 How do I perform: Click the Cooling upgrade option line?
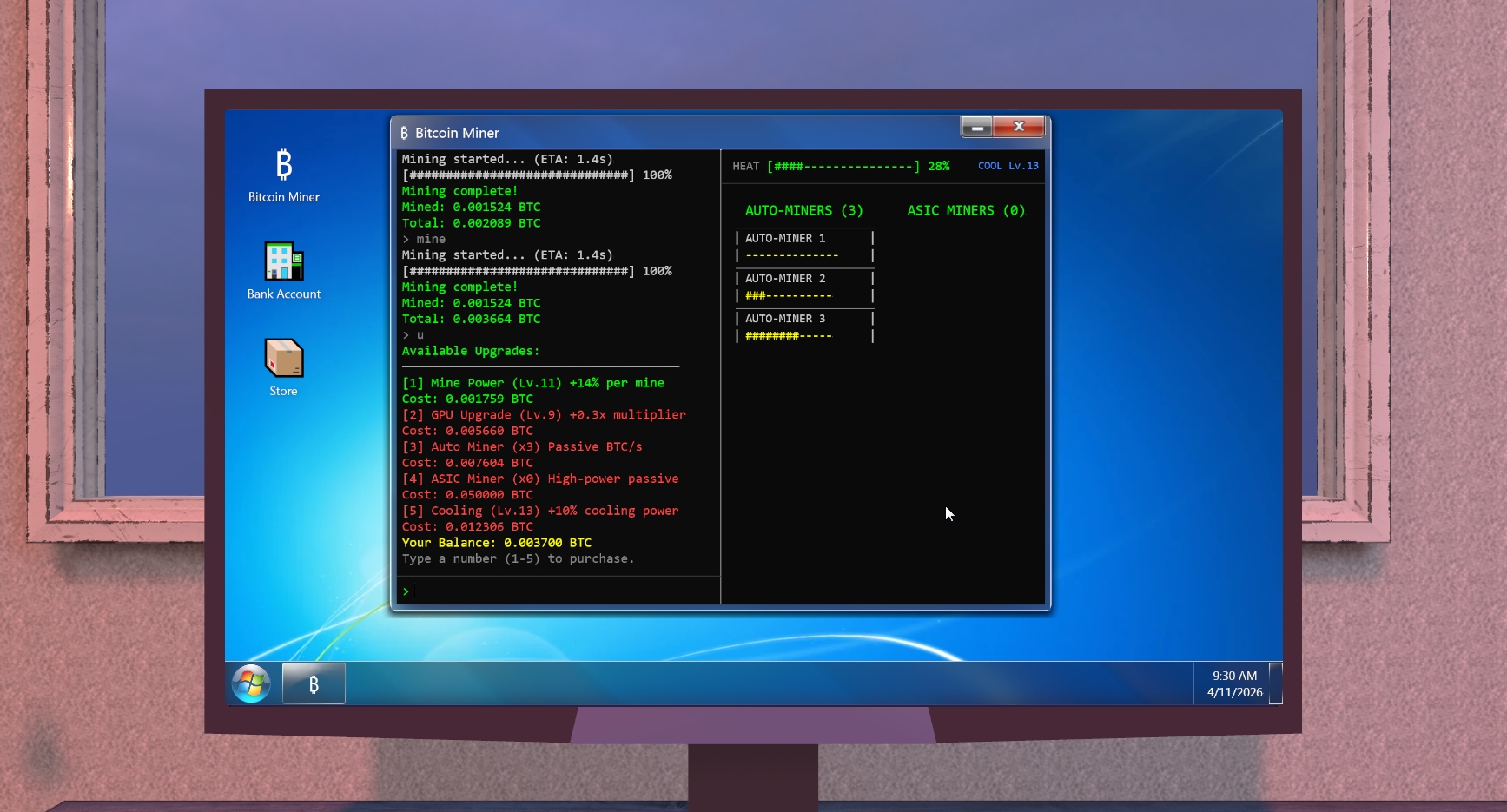[x=540, y=511]
